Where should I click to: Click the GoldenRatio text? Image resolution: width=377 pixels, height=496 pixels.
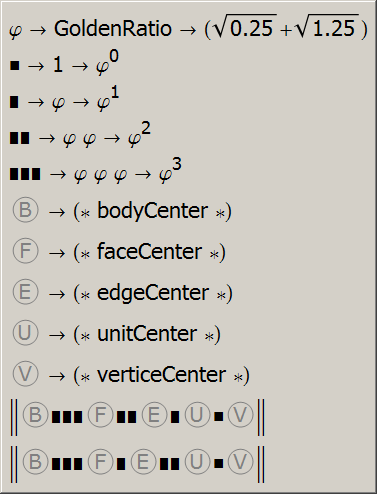pos(113,29)
